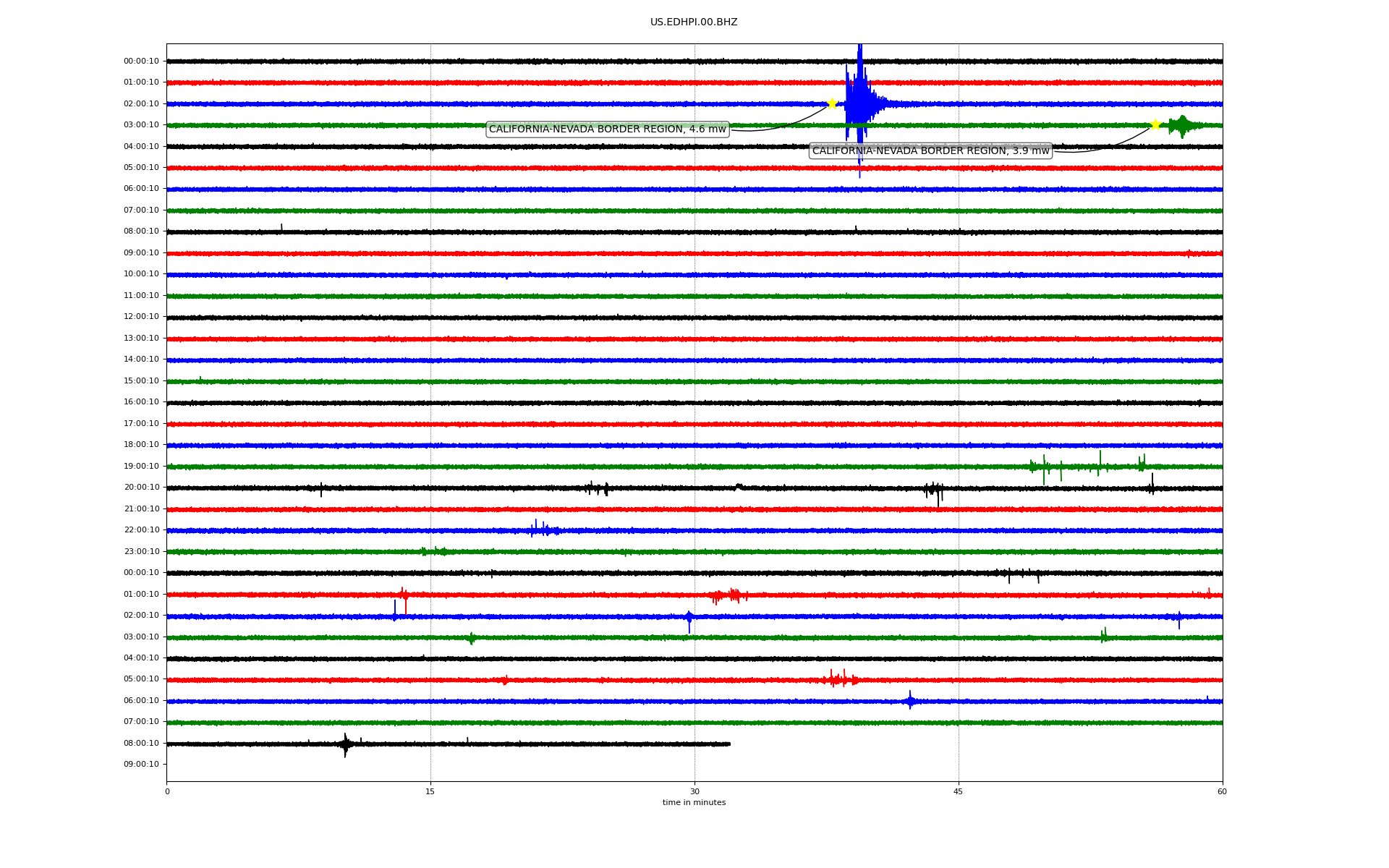Click the 0 minute x-axis tick label

(167, 792)
